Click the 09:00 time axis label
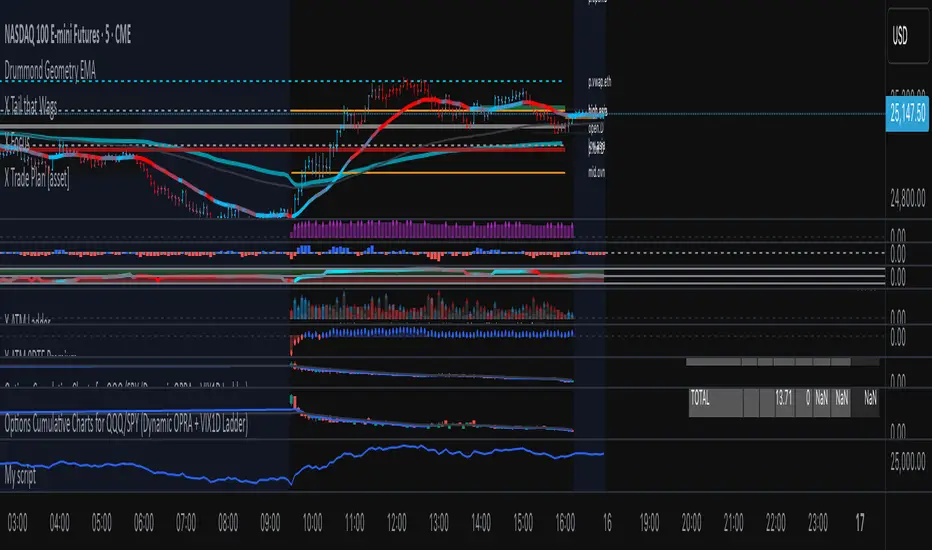Viewport: 932px width, 550px height. [x=270, y=523]
